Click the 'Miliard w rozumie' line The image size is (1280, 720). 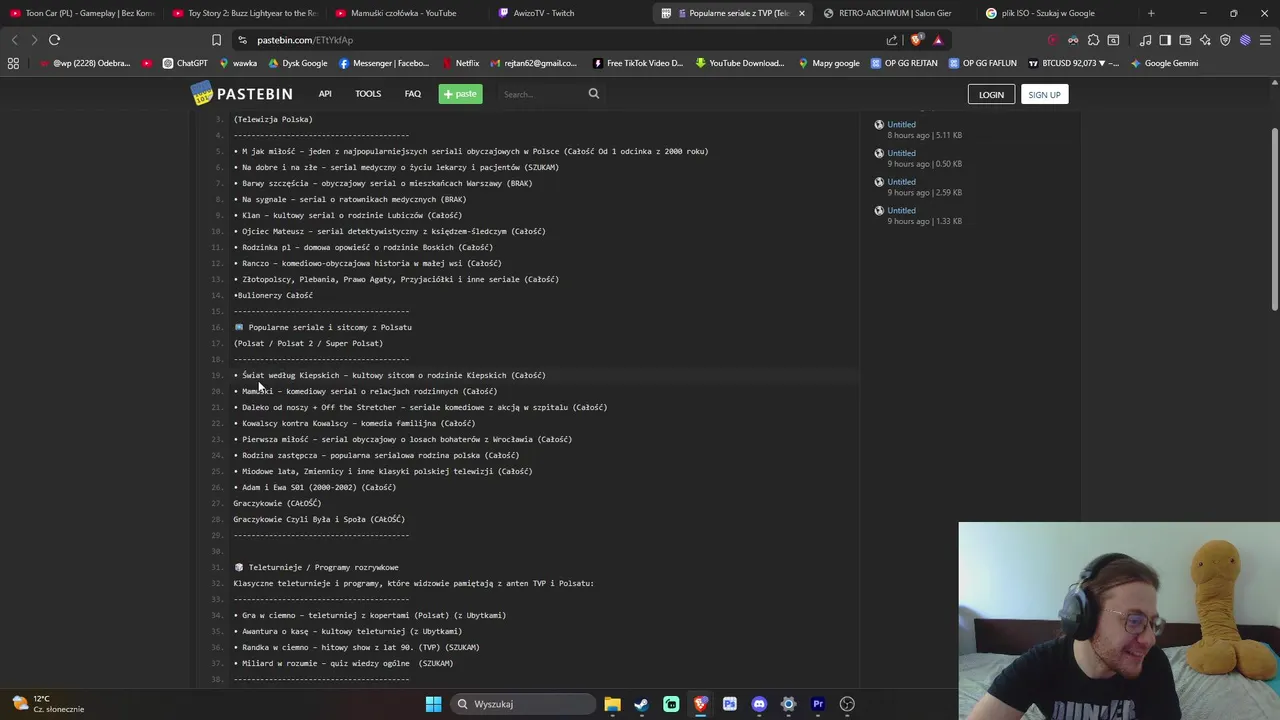pyautogui.click(x=343, y=663)
